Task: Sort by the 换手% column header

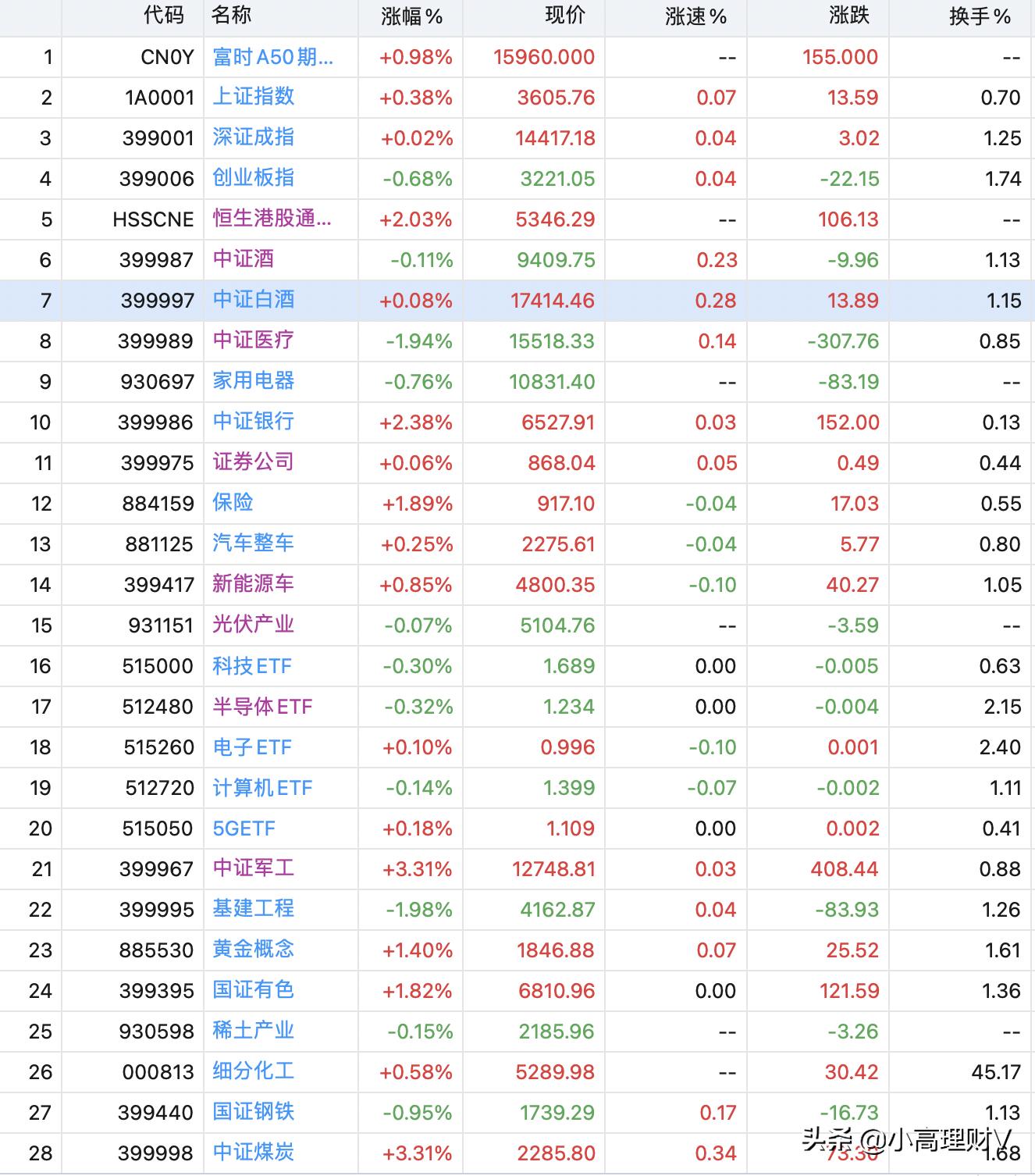Action: tap(980, 16)
